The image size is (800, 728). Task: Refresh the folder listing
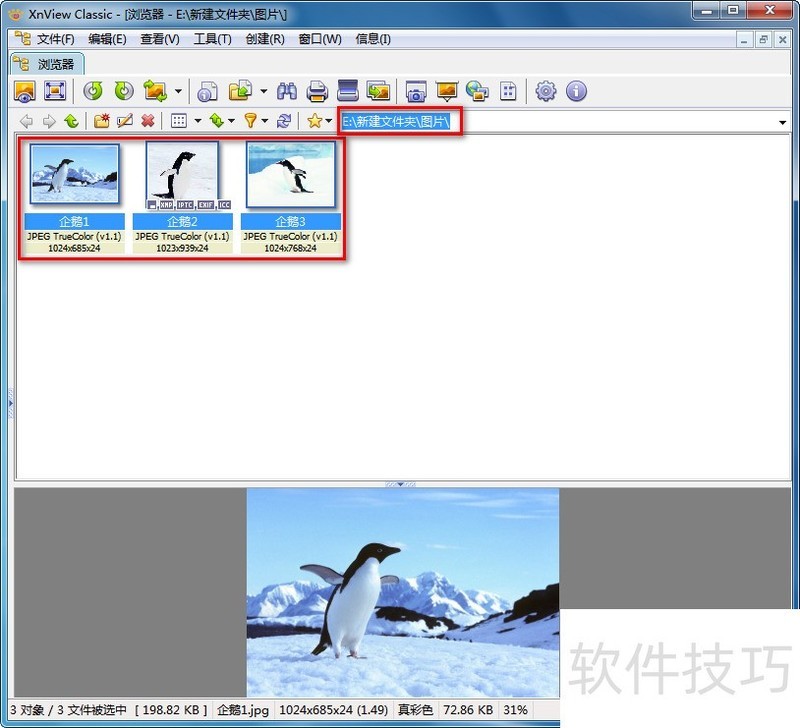click(x=284, y=121)
